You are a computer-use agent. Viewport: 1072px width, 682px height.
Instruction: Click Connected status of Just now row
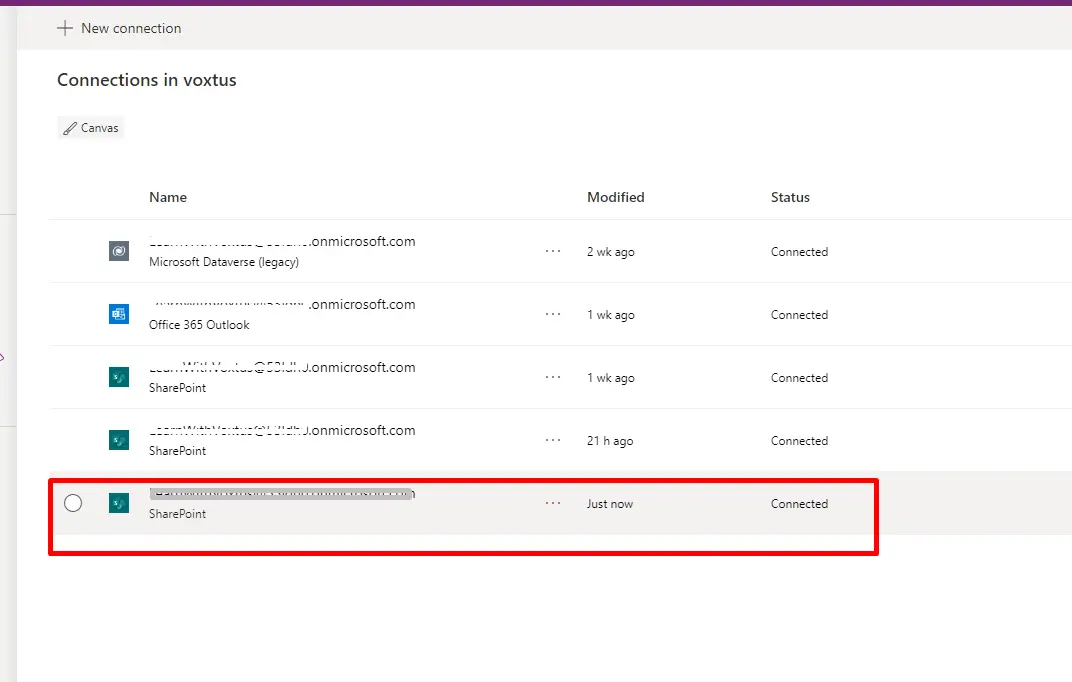(x=799, y=504)
